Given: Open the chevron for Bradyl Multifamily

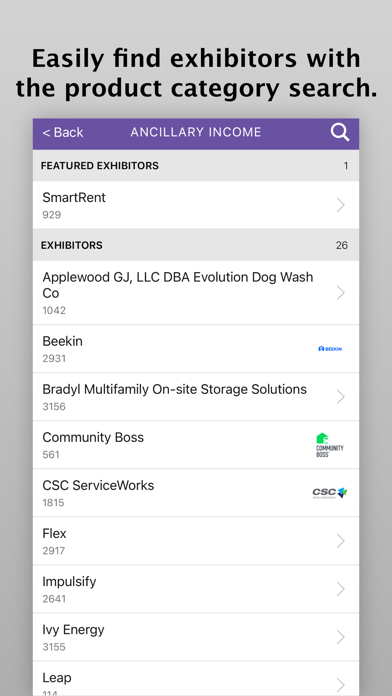Looking at the screenshot, I should [x=341, y=397].
